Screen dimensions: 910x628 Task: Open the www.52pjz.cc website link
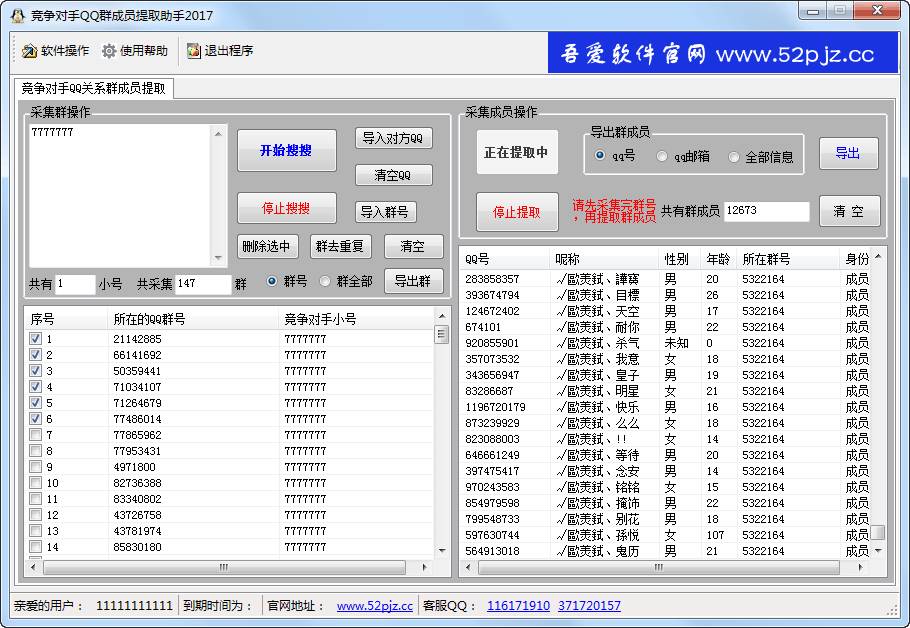(374, 605)
